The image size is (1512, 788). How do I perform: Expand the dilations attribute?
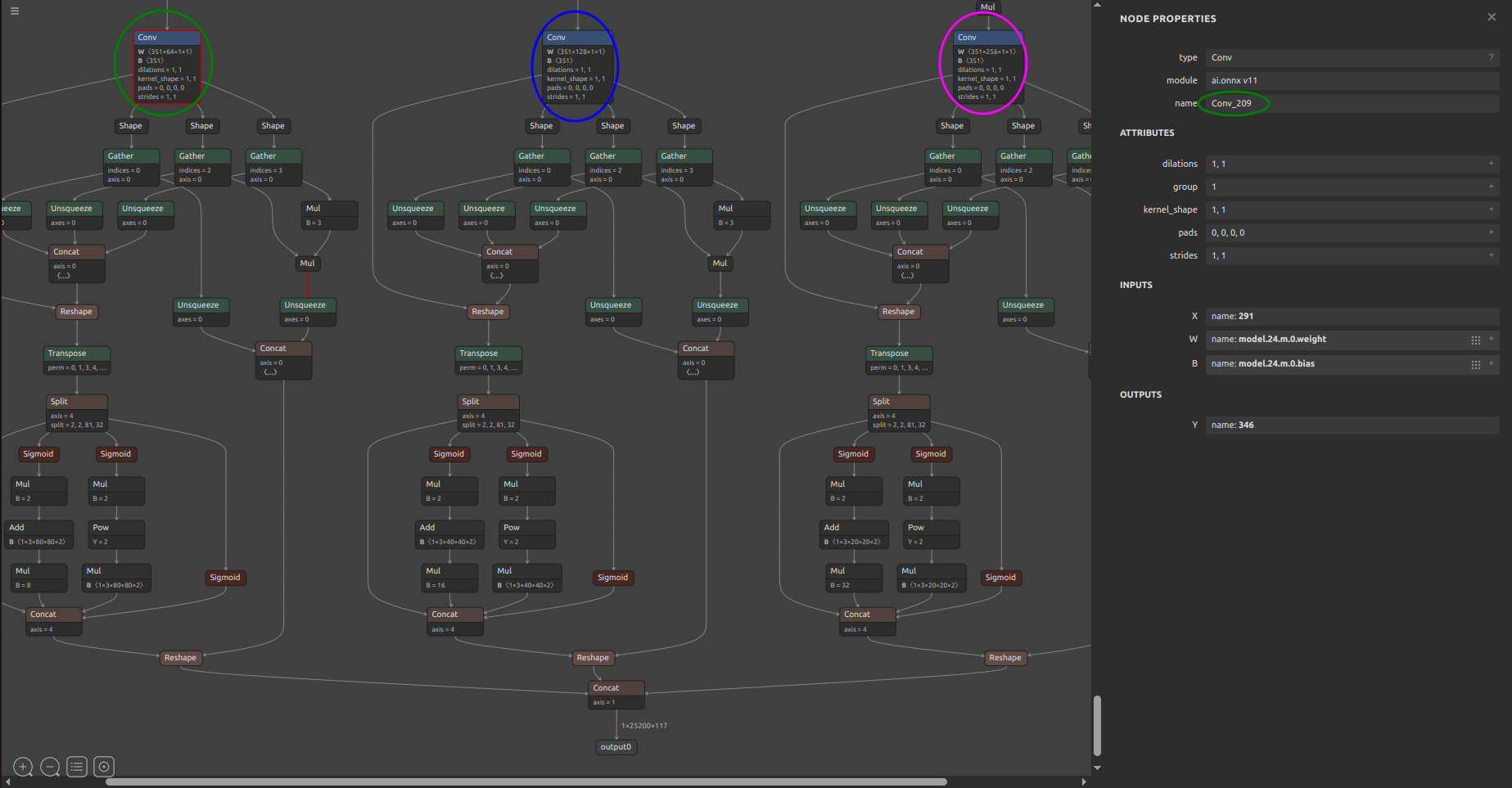pyautogui.click(x=1491, y=164)
